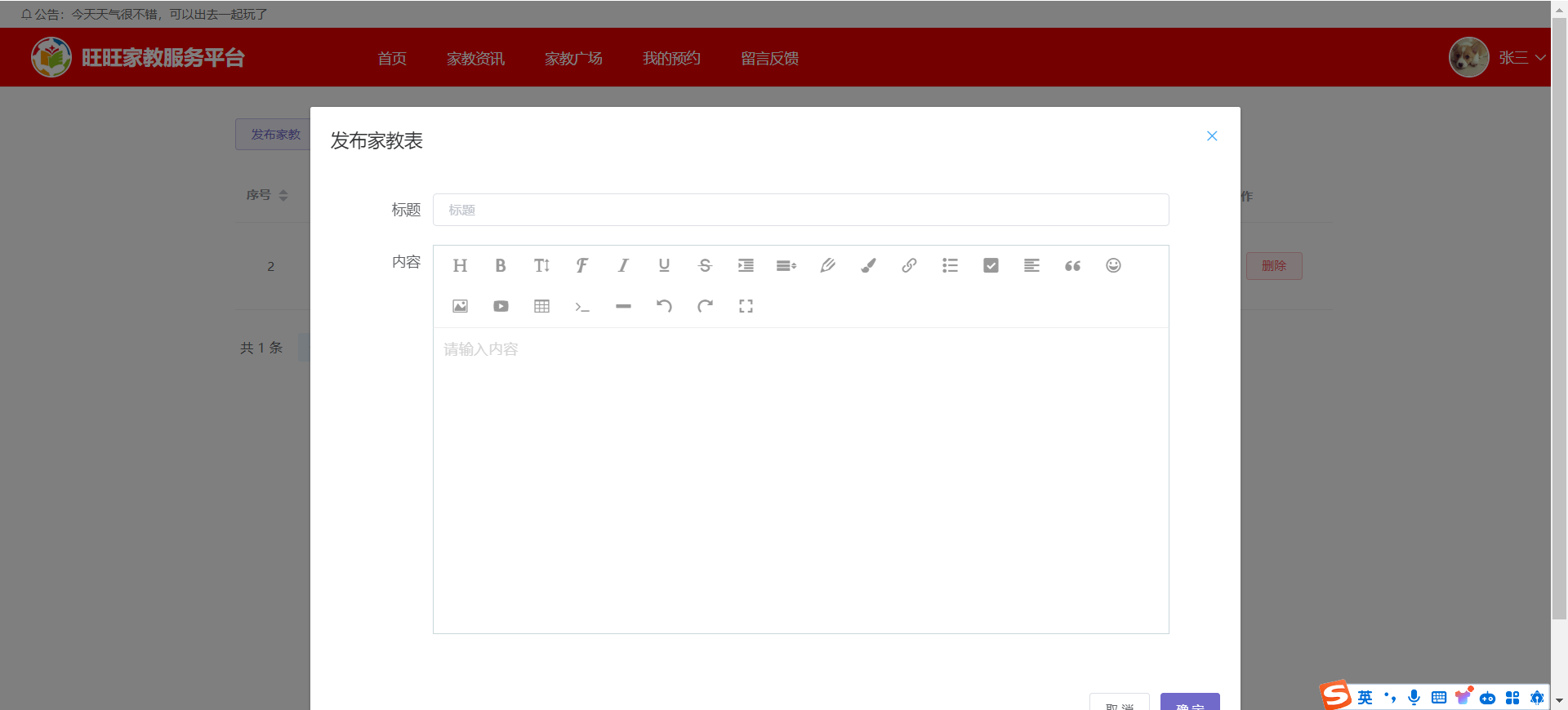Click the page vertical scrollbar
The image size is (1568, 710).
coord(1559,318)
